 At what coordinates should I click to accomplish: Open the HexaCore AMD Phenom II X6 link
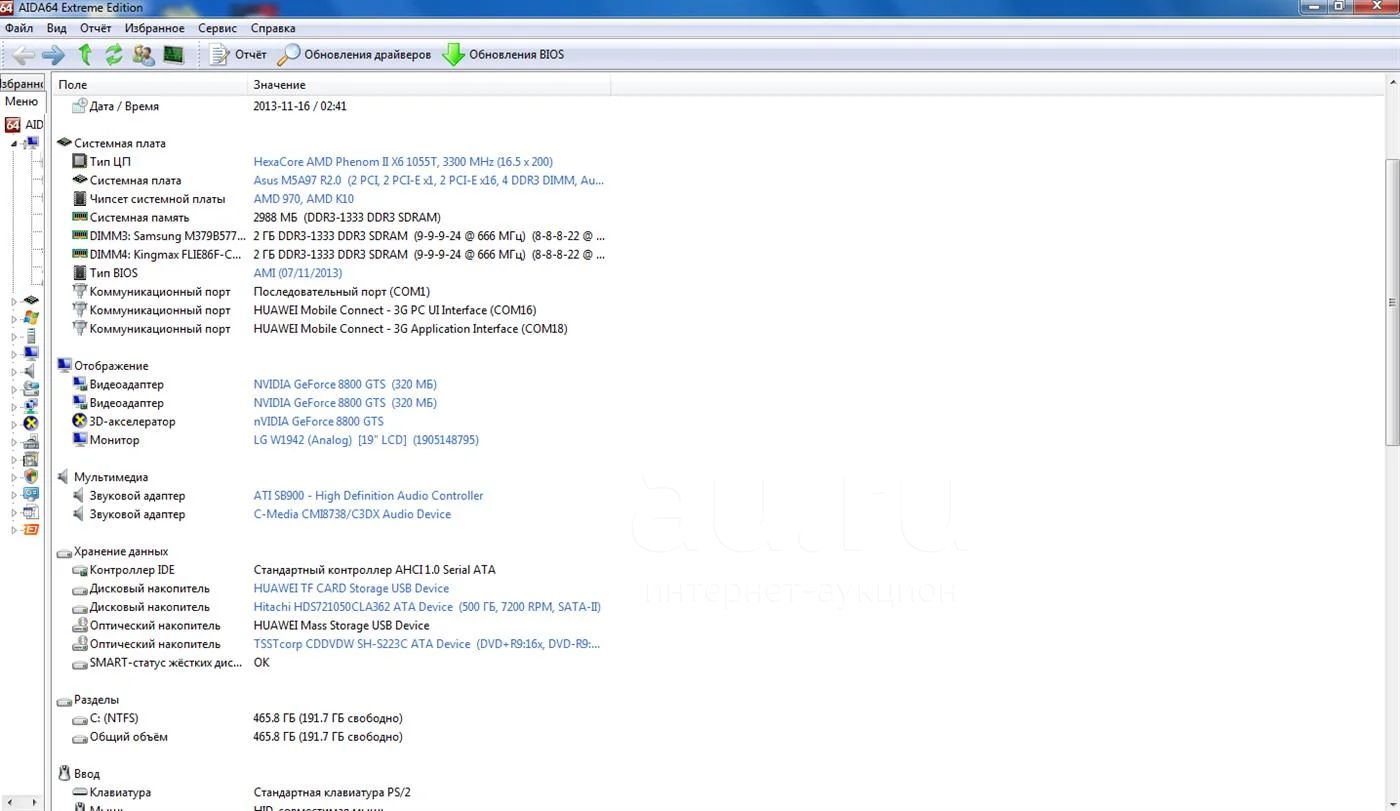click(x=403, y=162)
